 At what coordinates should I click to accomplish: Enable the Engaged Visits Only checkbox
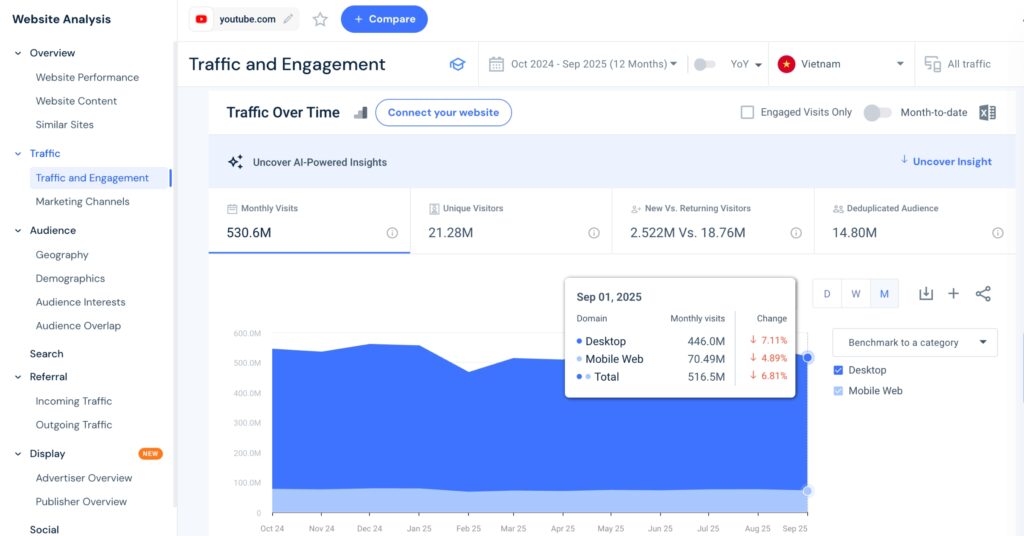coord(747,113)
